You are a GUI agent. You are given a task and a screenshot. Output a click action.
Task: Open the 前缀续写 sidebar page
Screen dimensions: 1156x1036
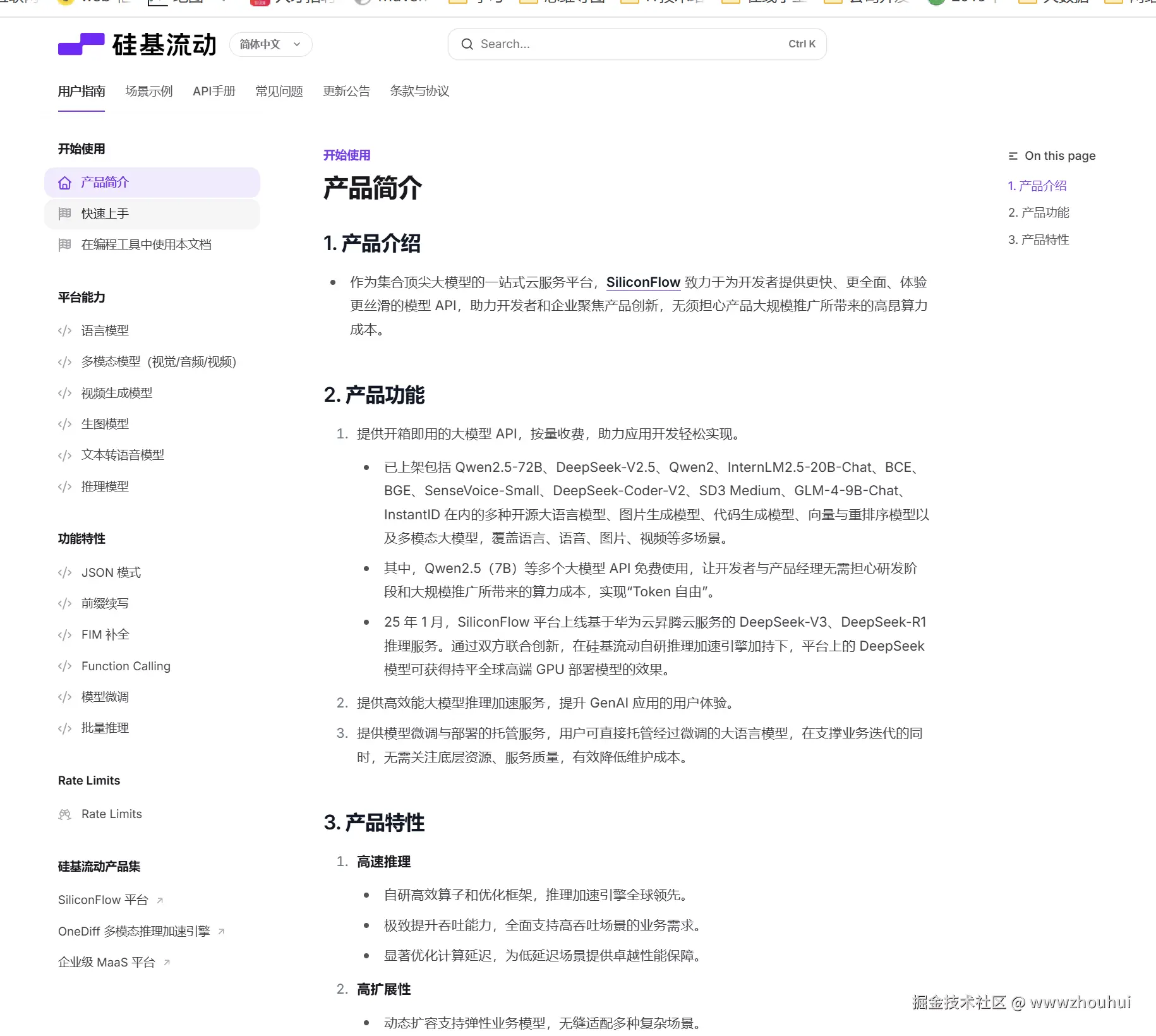[x=152, y=603]
